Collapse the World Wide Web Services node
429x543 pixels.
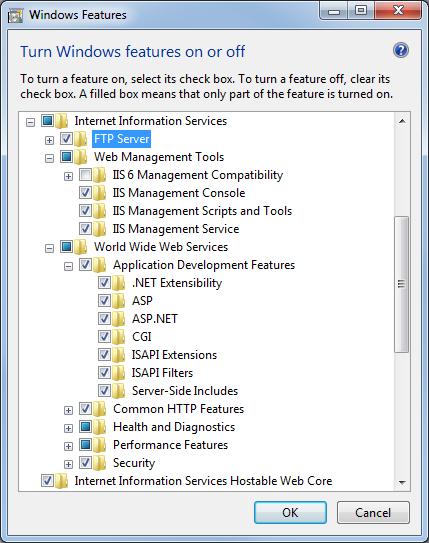click(x=50, y=249)
